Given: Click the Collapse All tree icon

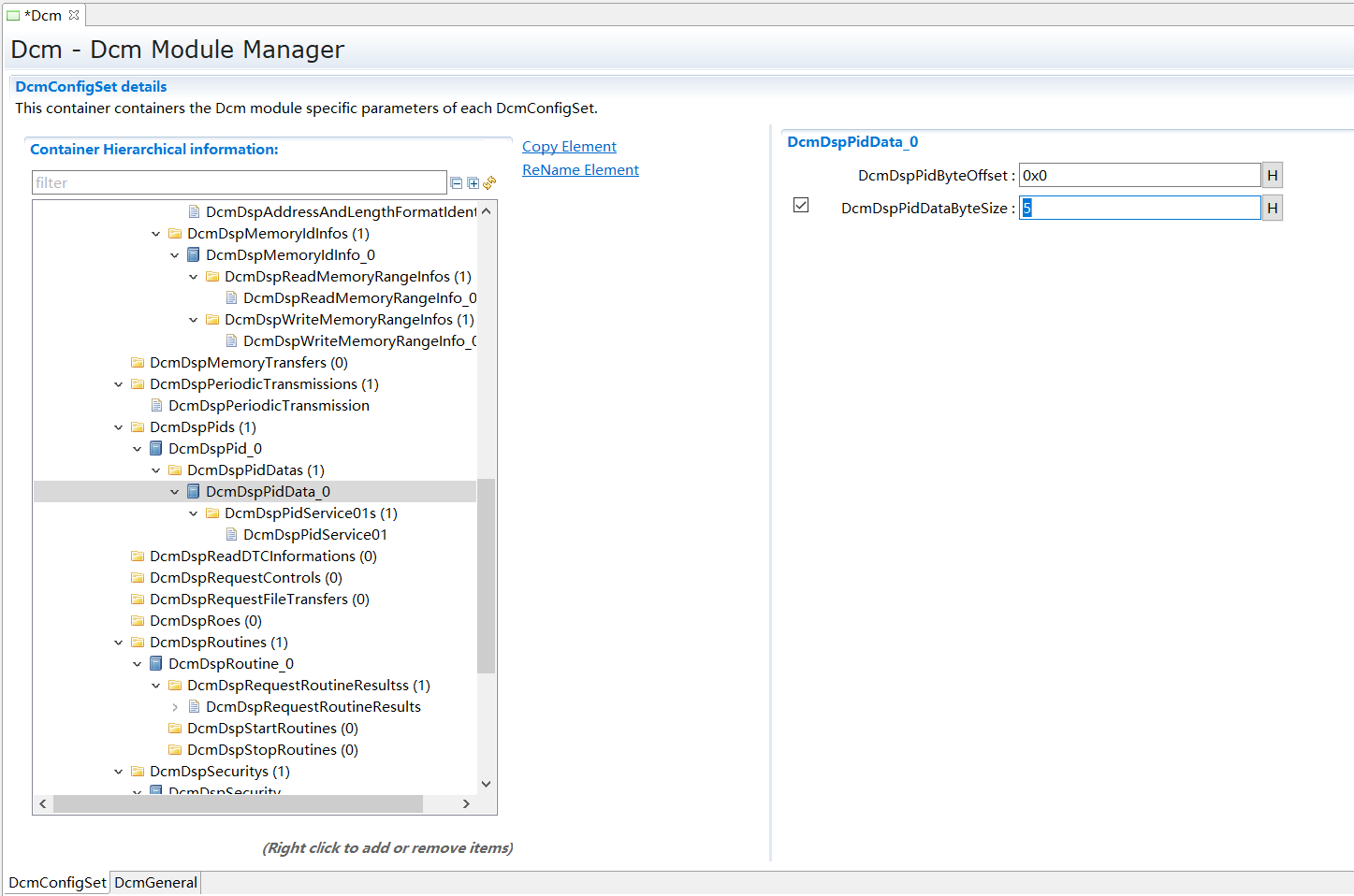Looking at the screenshot, I should tap(457, 183).
